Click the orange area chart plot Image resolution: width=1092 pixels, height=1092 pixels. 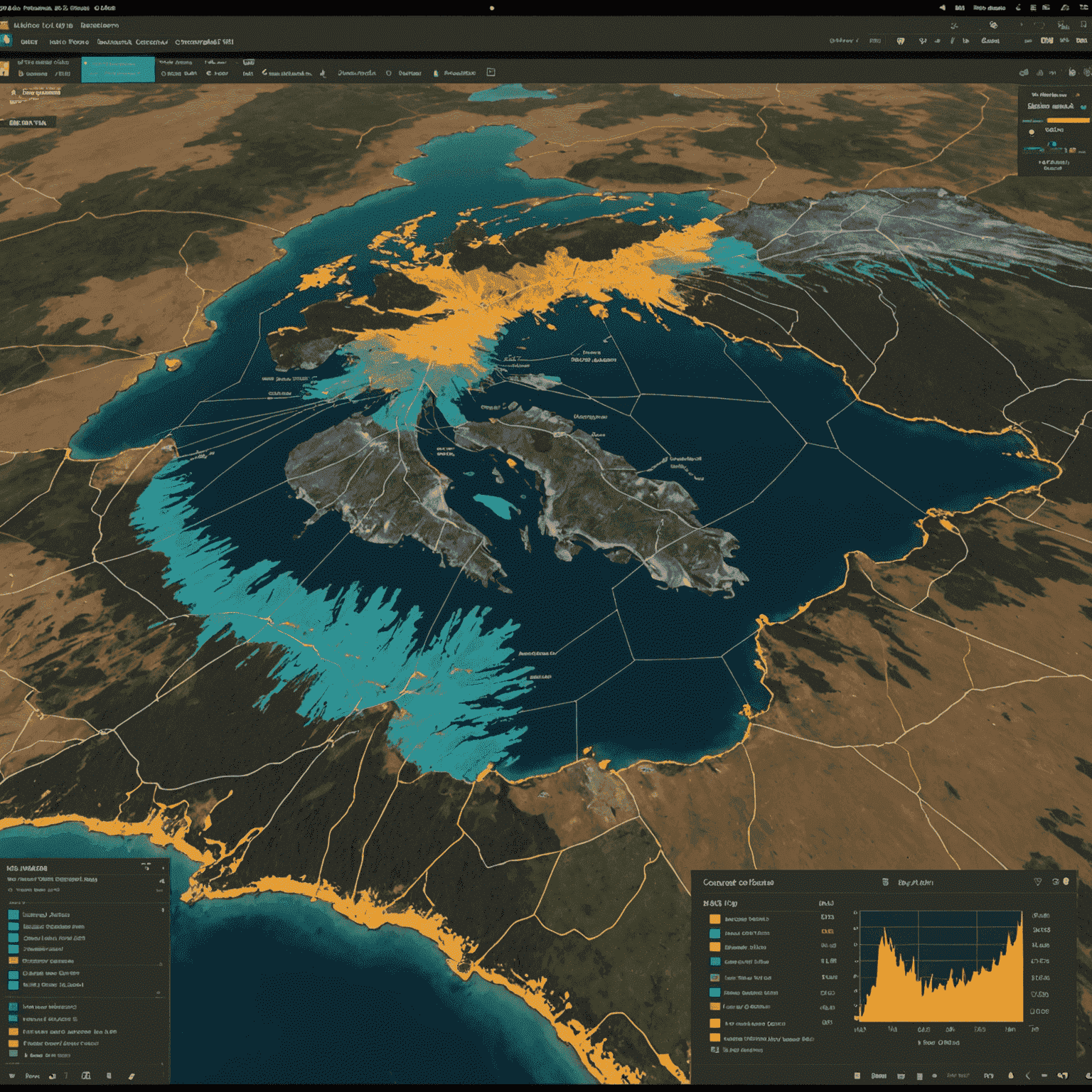941,967
